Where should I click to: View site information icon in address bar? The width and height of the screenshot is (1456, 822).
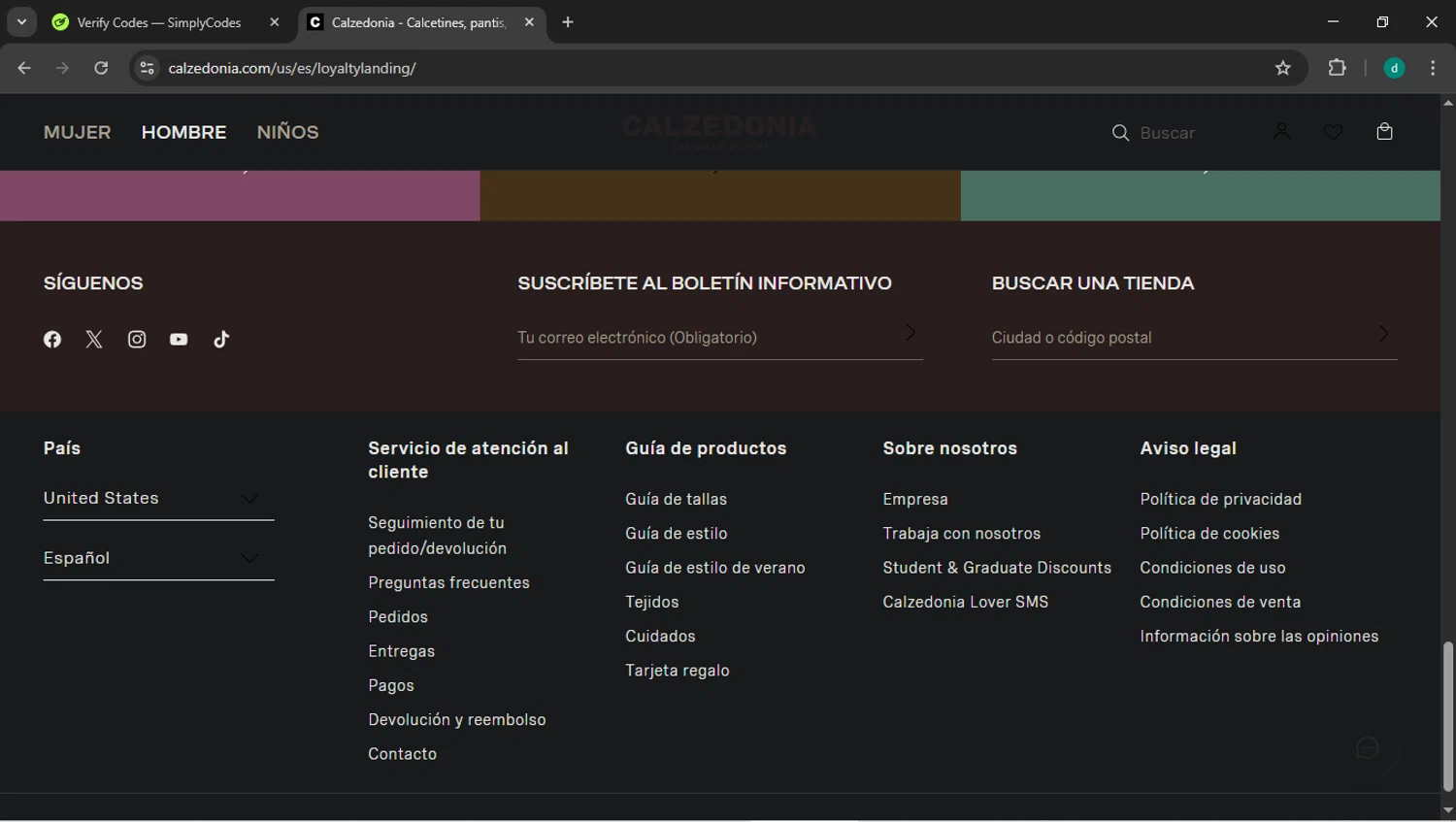pyautogui.click(x=147, y=68)
